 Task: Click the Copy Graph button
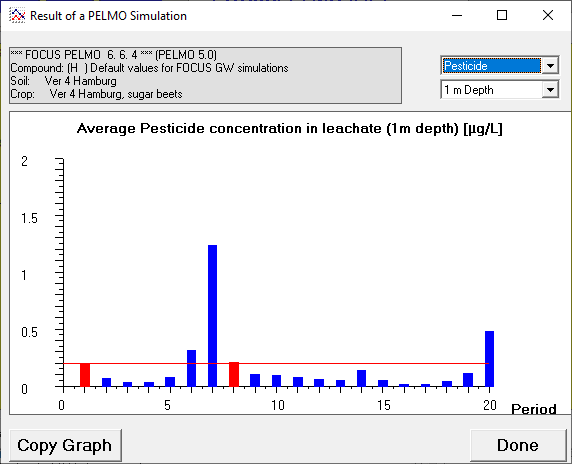(66, 445)
